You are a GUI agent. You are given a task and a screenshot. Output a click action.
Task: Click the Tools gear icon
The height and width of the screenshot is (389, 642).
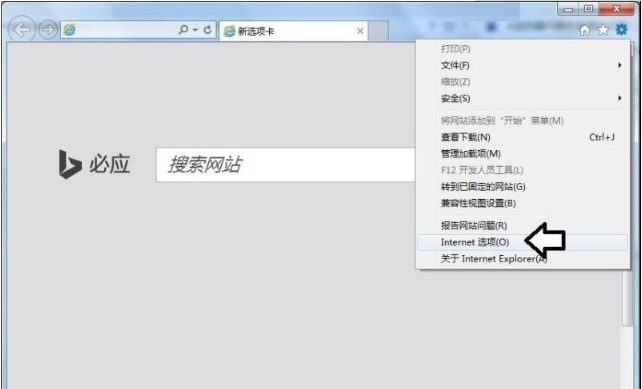coord(622,29)
